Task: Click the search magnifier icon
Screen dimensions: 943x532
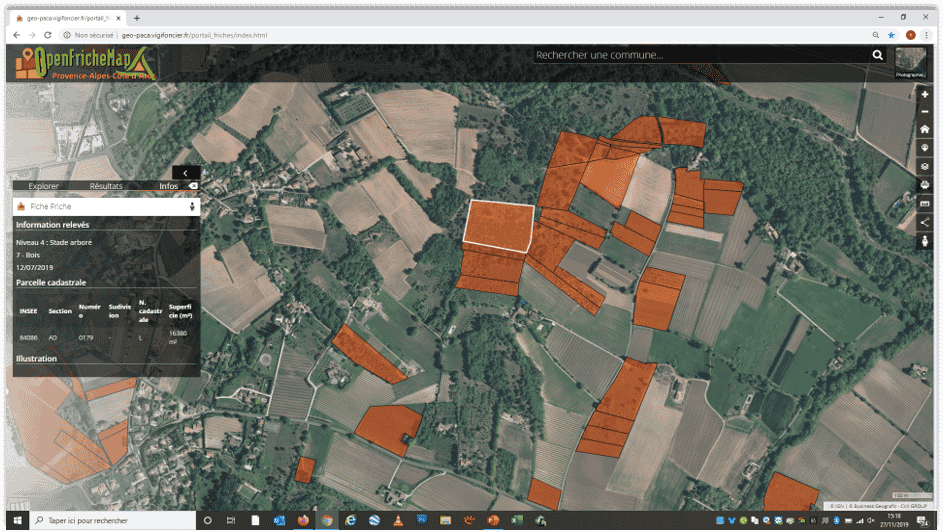Action: pyautogui.click(x=877, y=55)
